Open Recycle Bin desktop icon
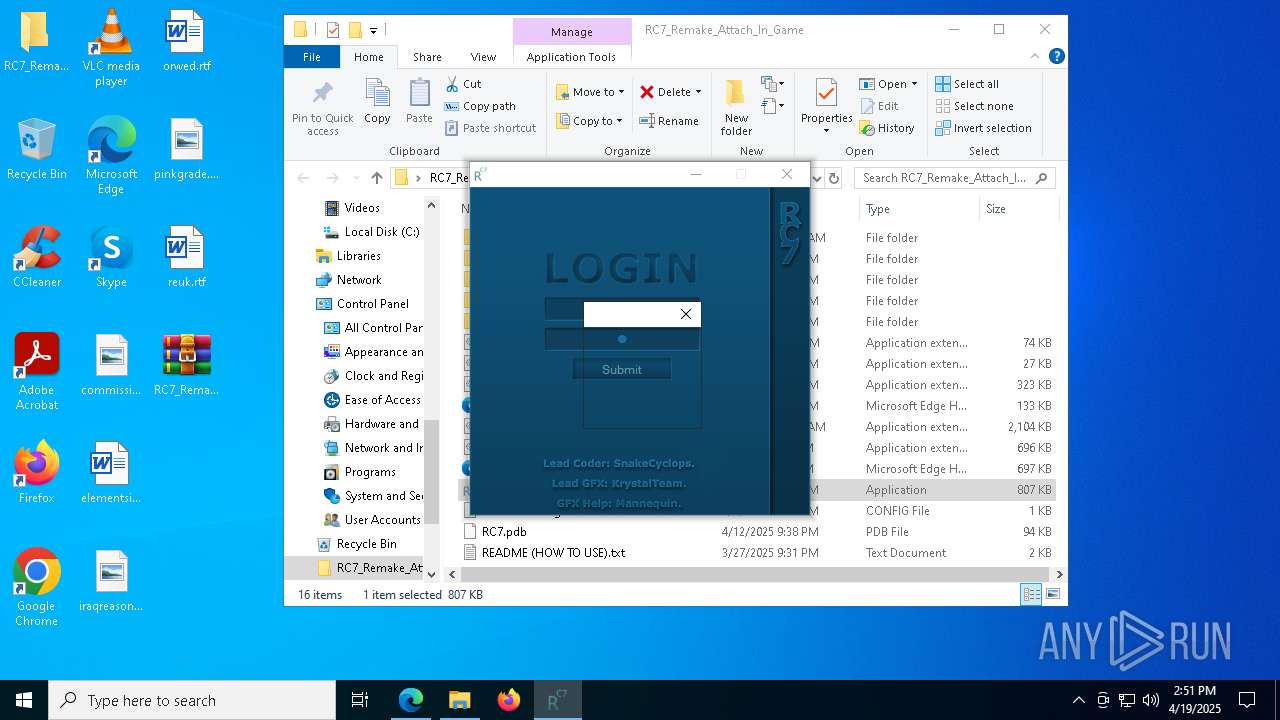Image resolution: width=1280 pixels, height=720 pixels. click(x=37, y=149)
